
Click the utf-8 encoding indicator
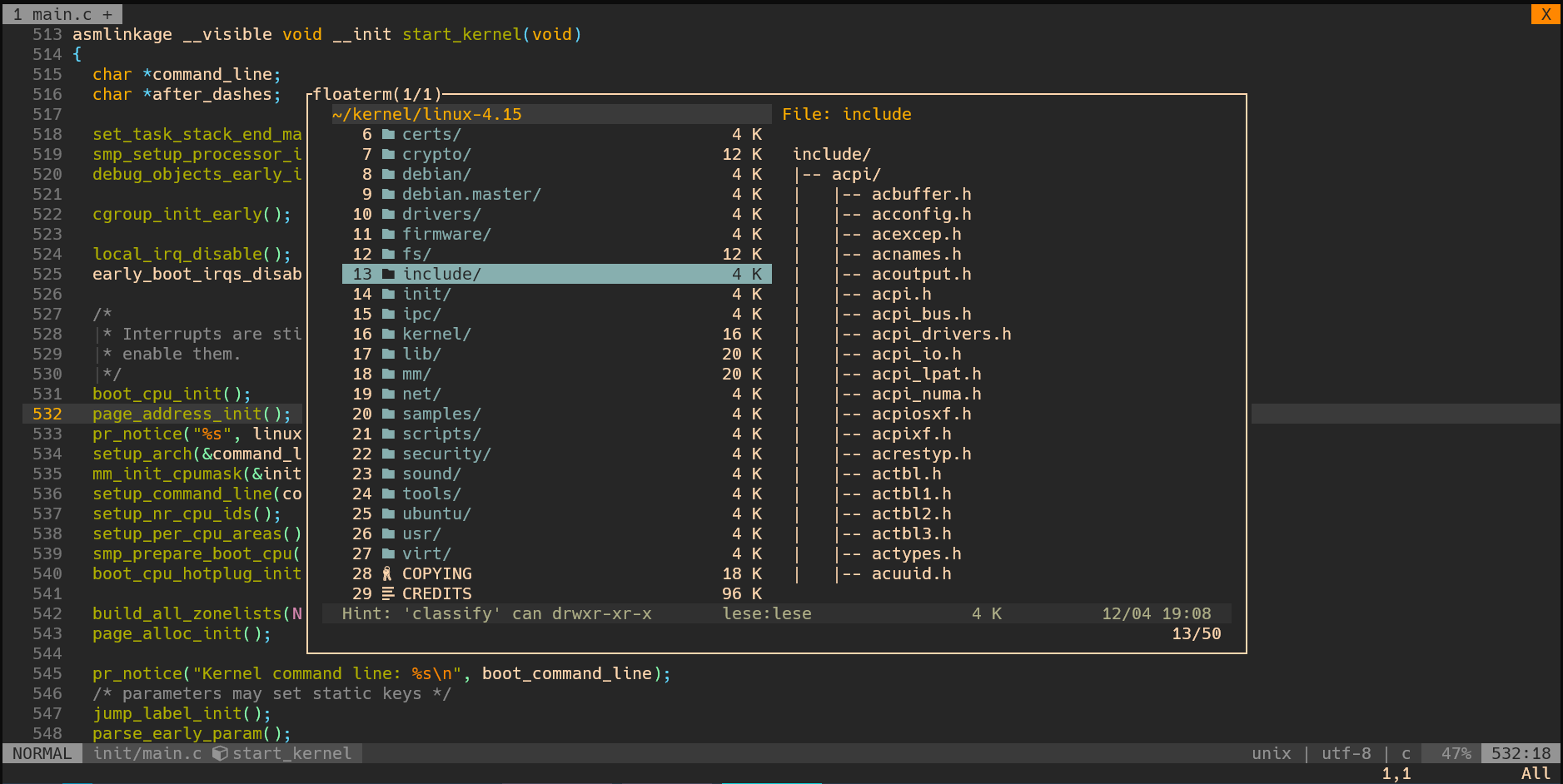1346,753
